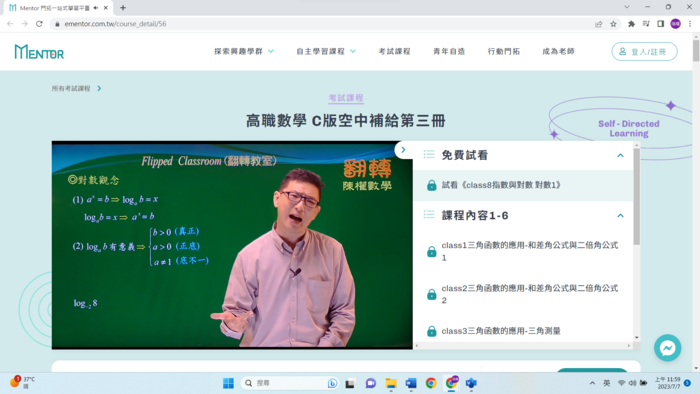Open the tab search dropdown arrow
This screenshot has width=700, height=394.
tap(627, 7)
